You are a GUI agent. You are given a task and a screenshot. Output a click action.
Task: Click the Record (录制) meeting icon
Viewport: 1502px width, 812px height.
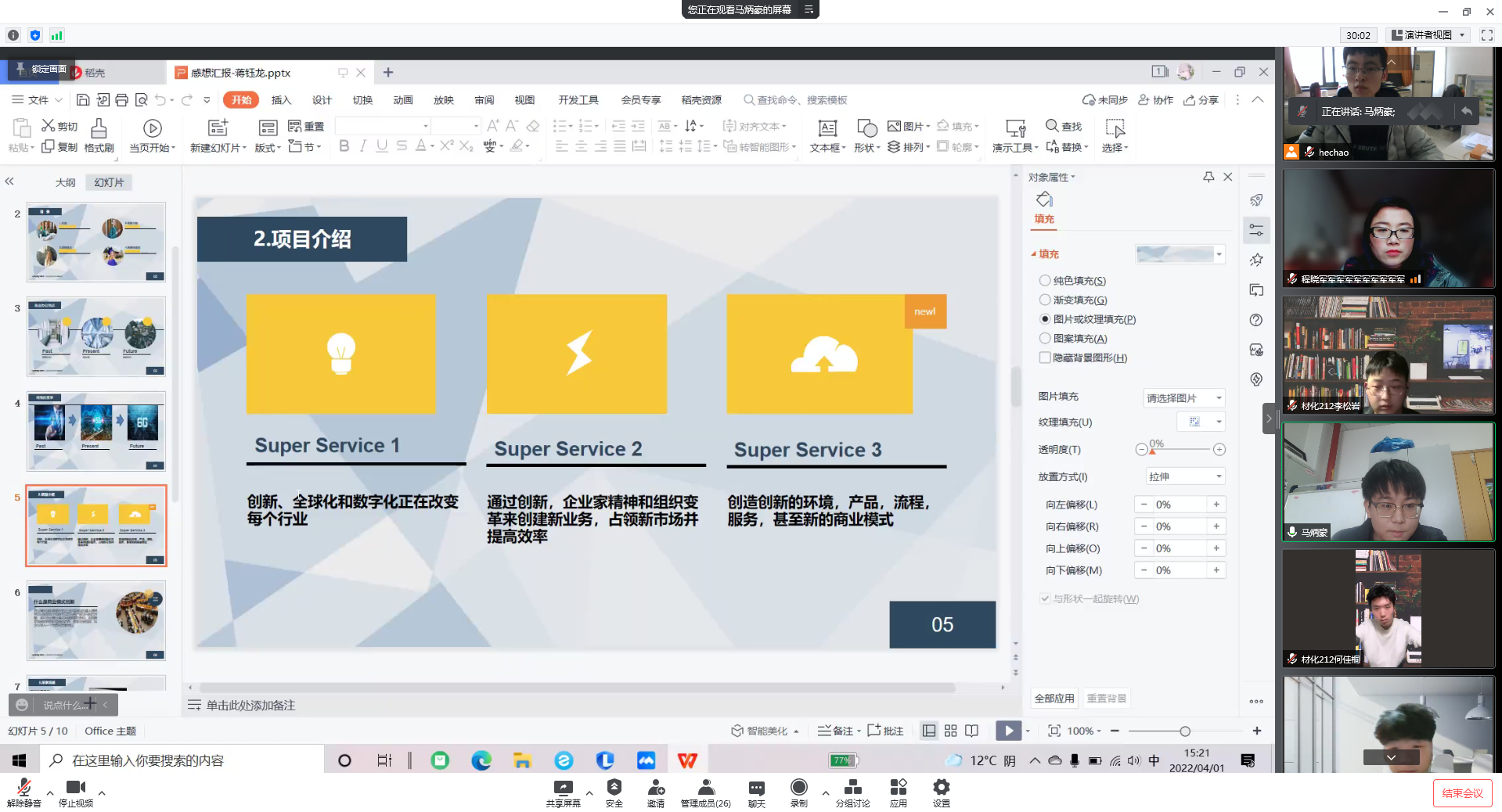click(x=798, y=788)
